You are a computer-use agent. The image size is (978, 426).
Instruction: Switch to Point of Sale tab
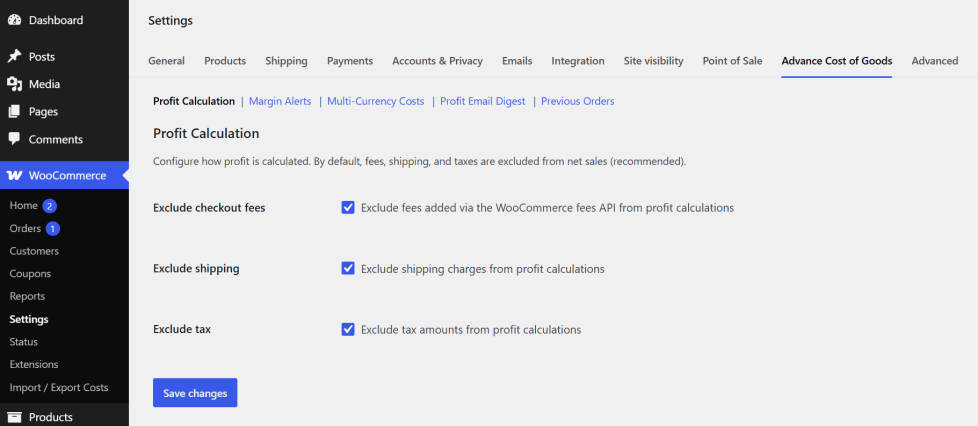[x=732, y=61]
